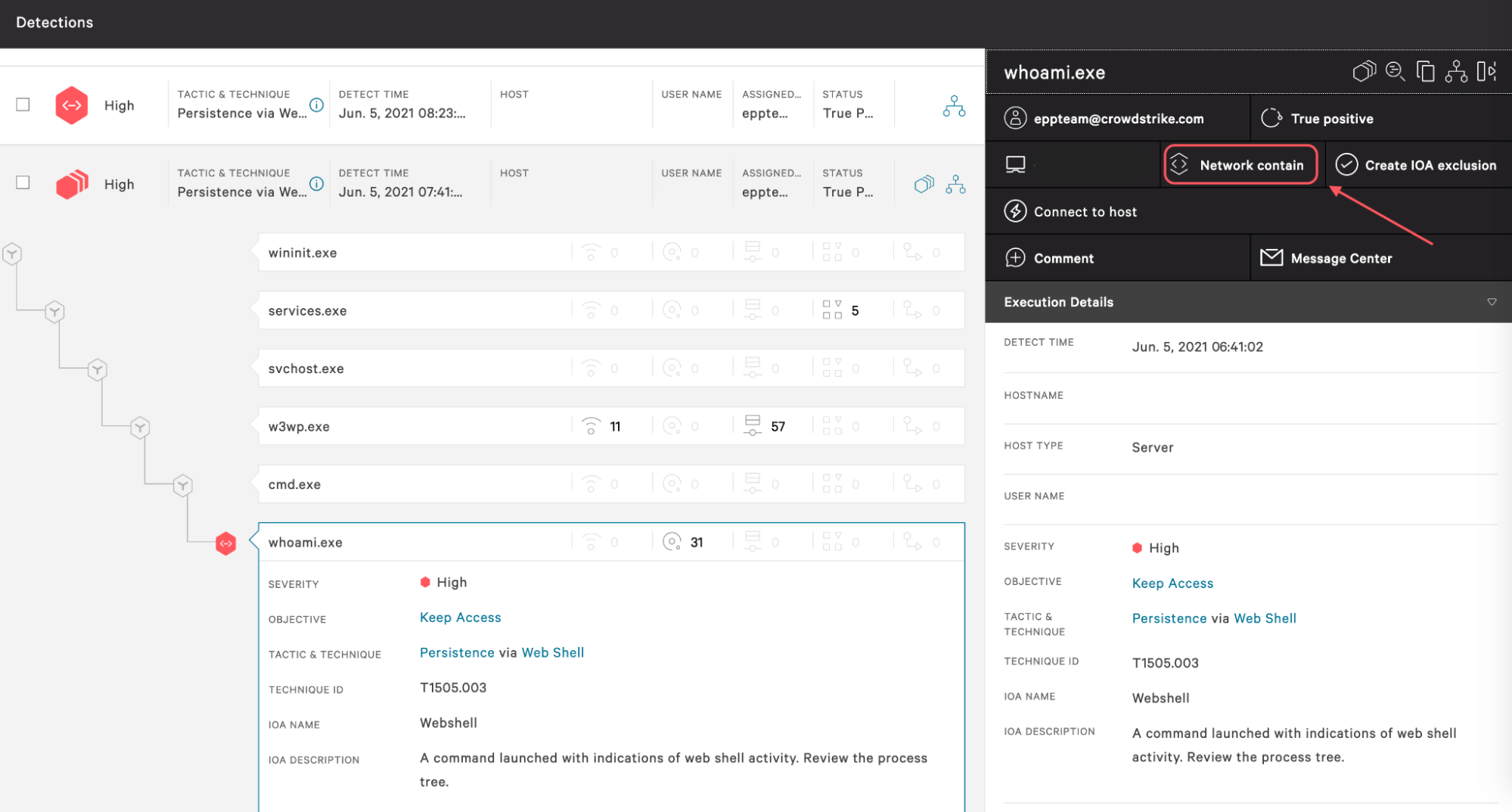Click the copy icon in whoami.exe header
1512x812 pixels.
1426,72
